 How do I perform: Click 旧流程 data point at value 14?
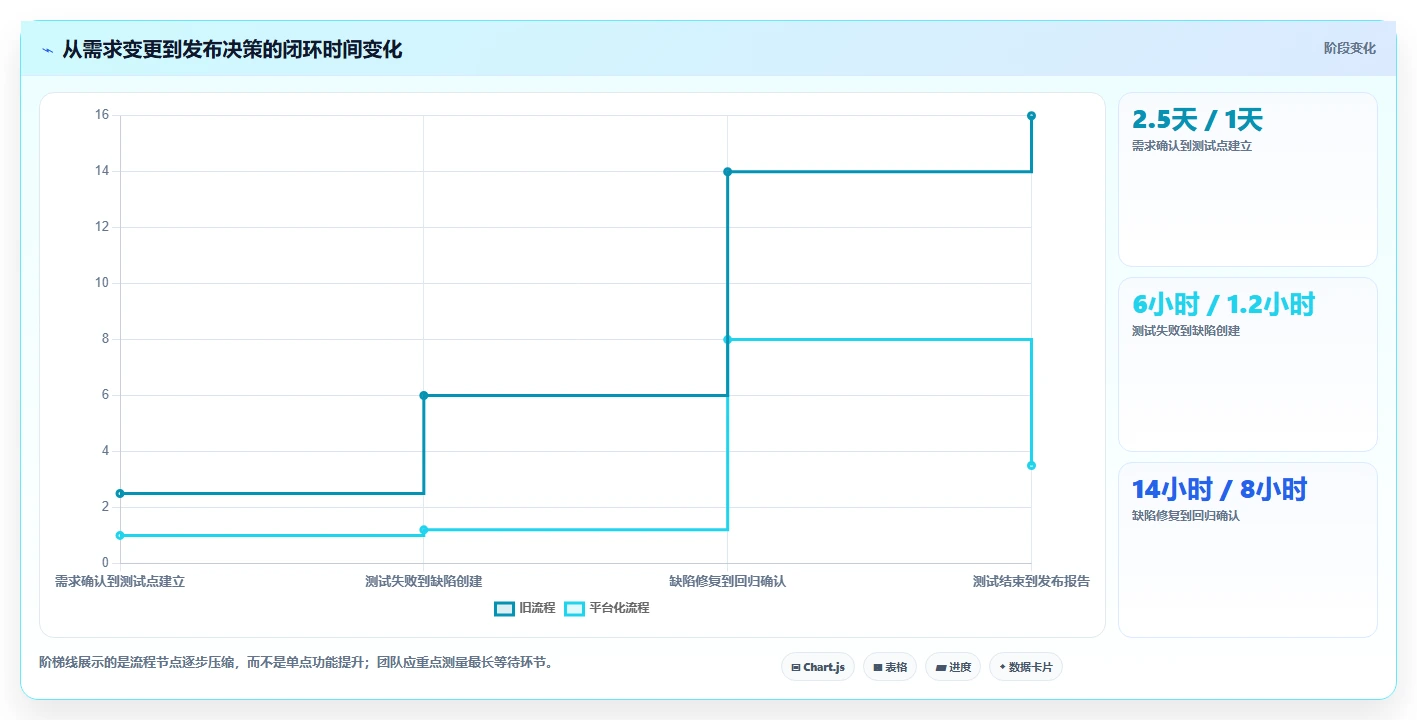coord(728,172)
